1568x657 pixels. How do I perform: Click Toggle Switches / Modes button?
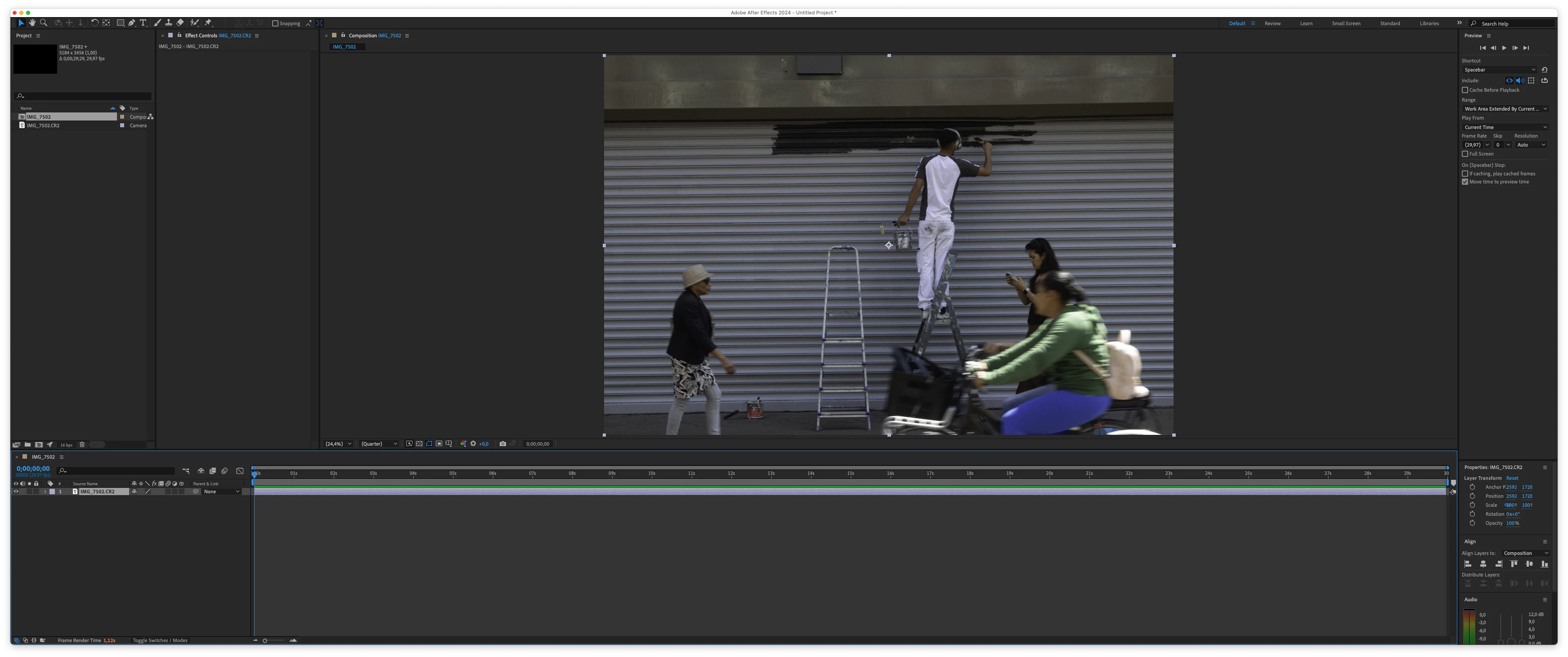tap(160, 640)
